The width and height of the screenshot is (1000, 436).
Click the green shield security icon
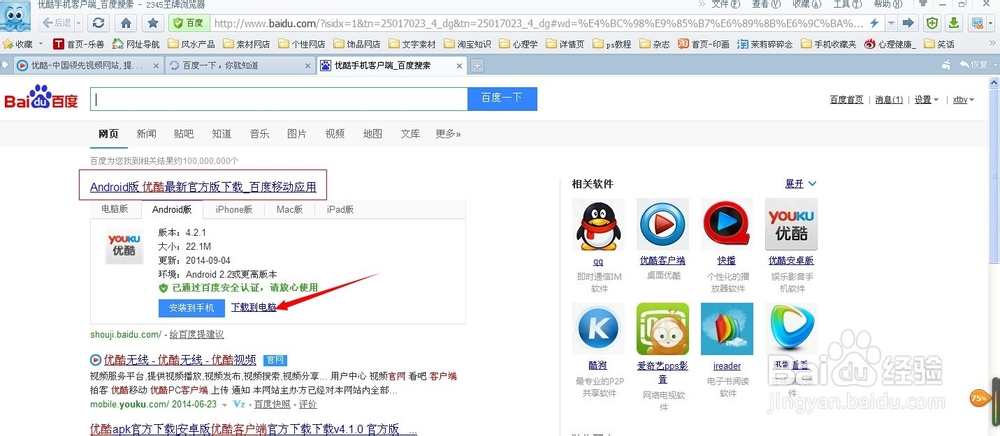pos(932,24)
